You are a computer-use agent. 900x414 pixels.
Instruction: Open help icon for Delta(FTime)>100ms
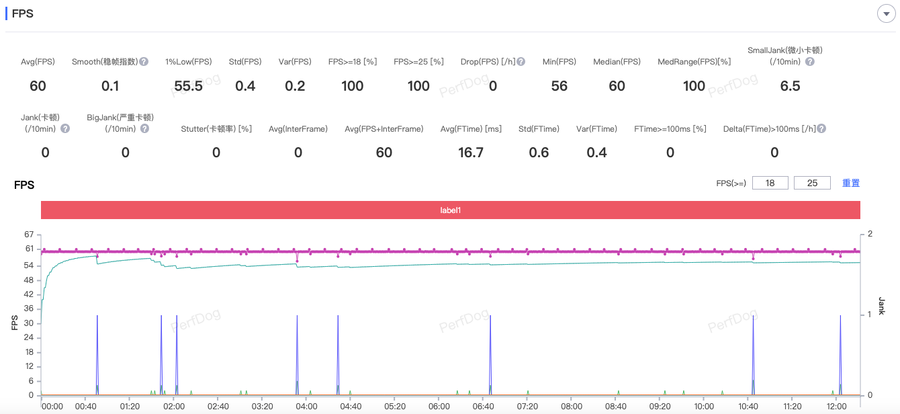[x=821, y=129]
